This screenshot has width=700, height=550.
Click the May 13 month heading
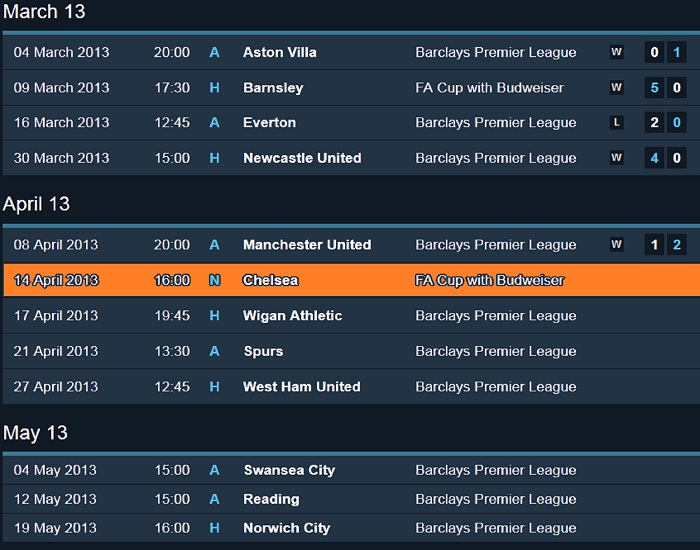coord(35,433)
